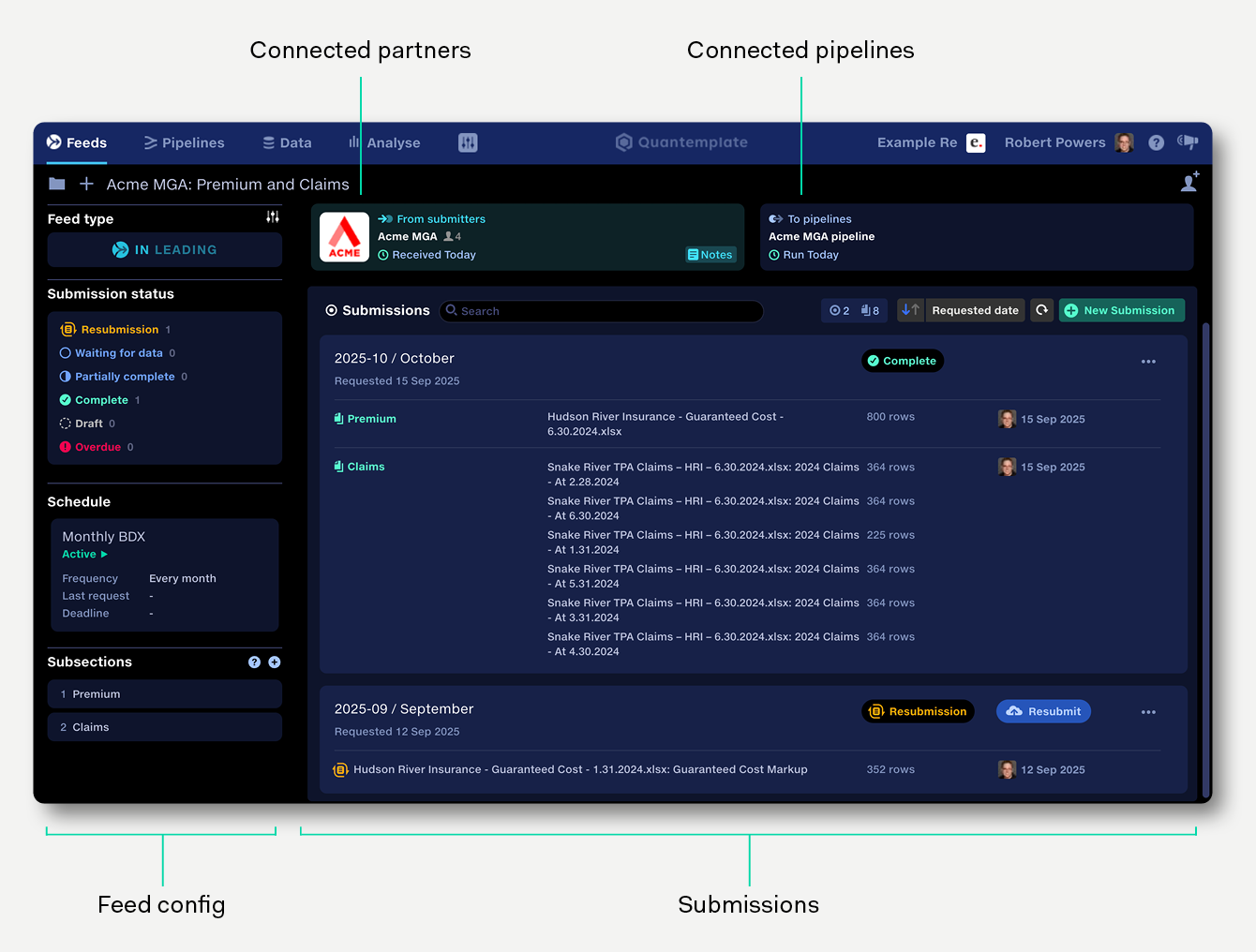Open help via the question mark icon
The height and width of the screenshot is (952, 1256).
[x=1156, y=142]
